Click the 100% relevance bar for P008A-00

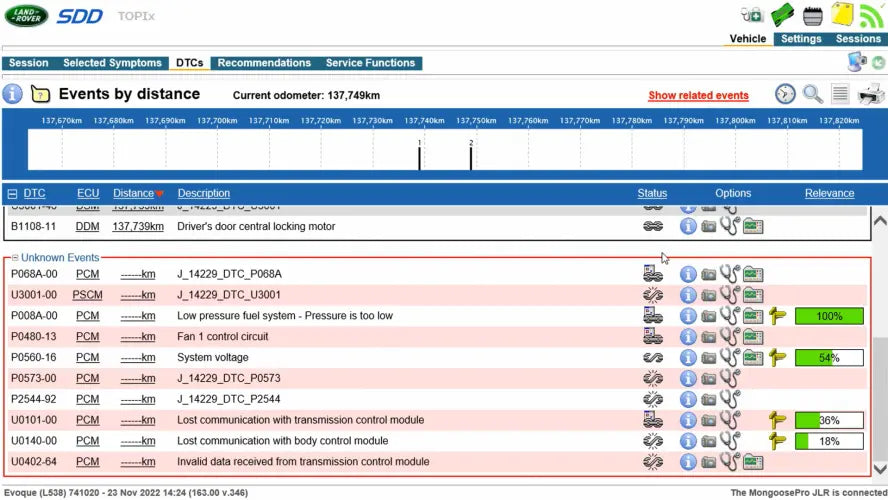pyautogui.click(x=829, y=316)
